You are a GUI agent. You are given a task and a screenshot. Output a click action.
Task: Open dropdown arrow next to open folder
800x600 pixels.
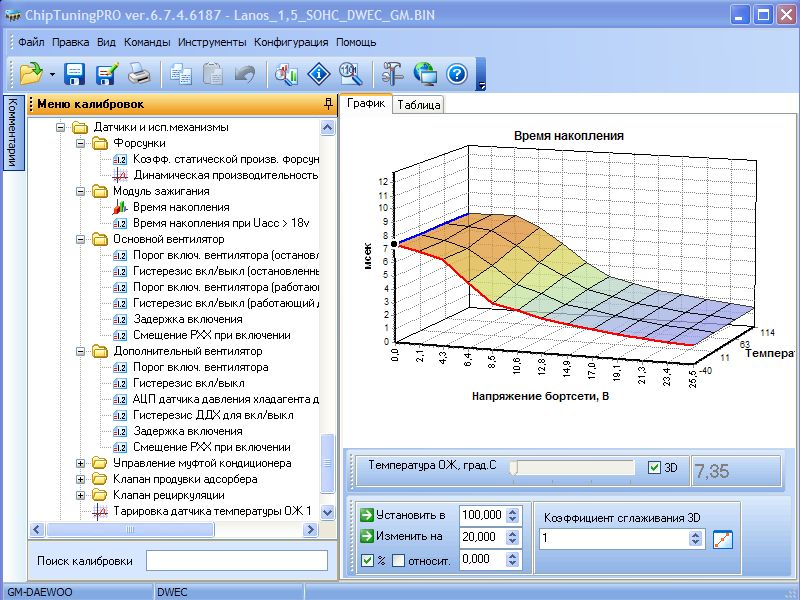pos(51,74)
